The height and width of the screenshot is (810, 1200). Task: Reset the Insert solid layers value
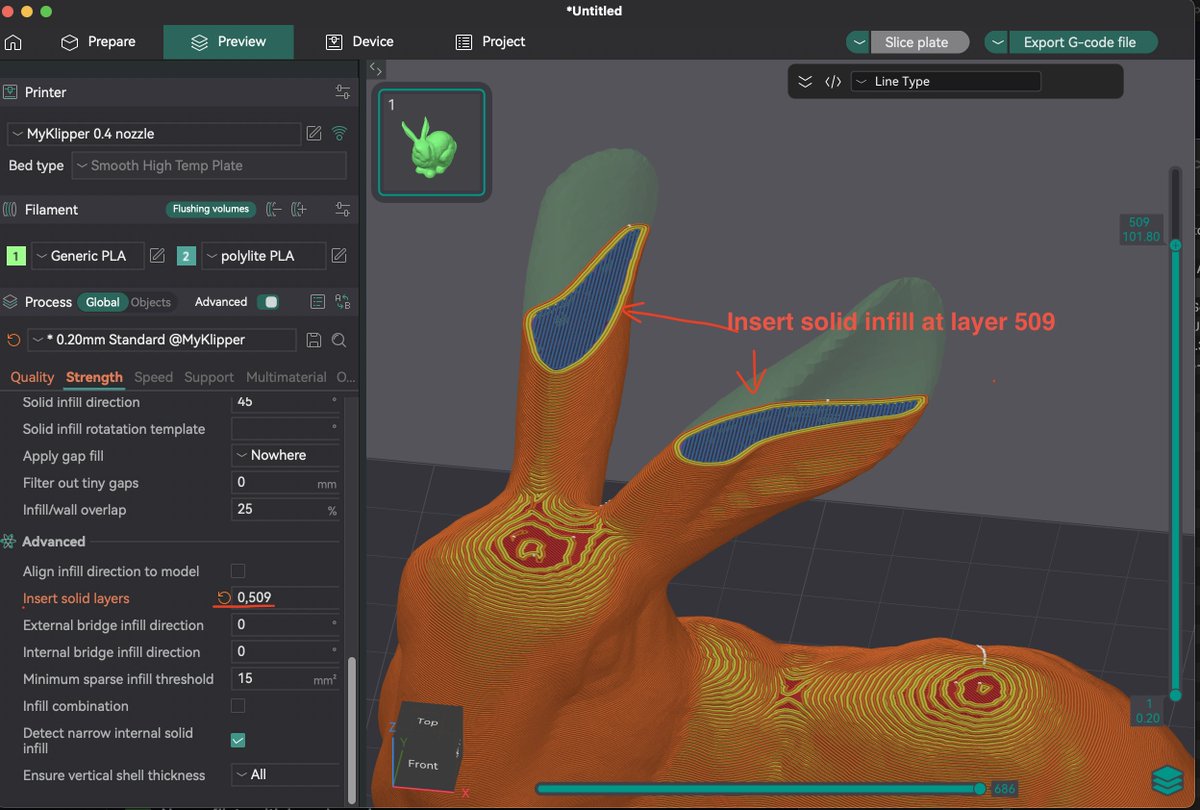point(224,598)
